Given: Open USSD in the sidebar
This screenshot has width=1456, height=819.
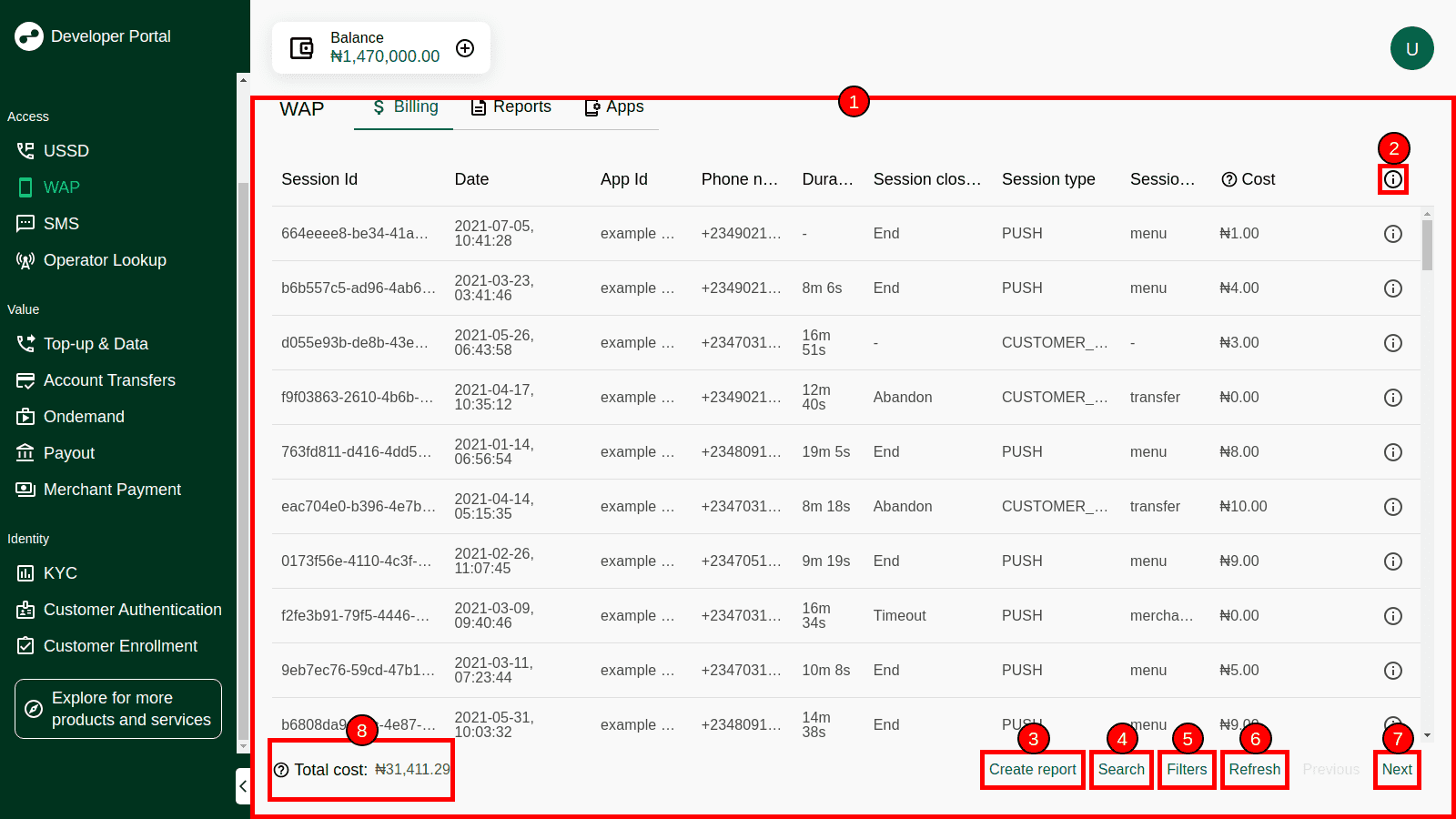Looking at the screenshot, I should click(x=66, y=151).
